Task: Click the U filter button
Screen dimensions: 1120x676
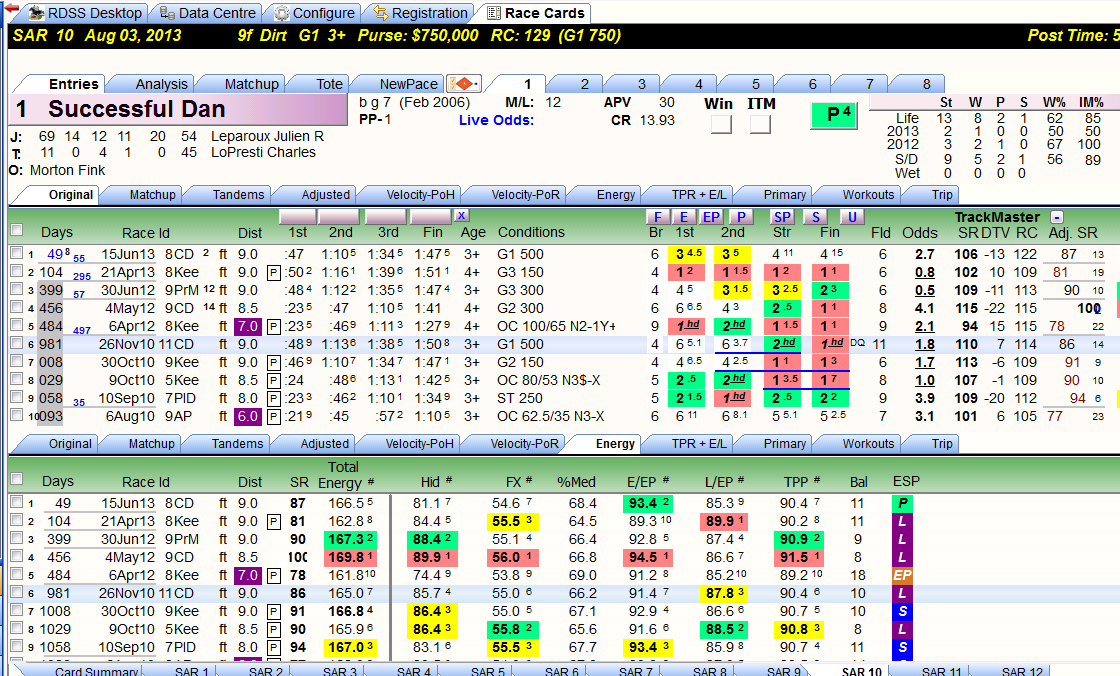Action: 851,217
